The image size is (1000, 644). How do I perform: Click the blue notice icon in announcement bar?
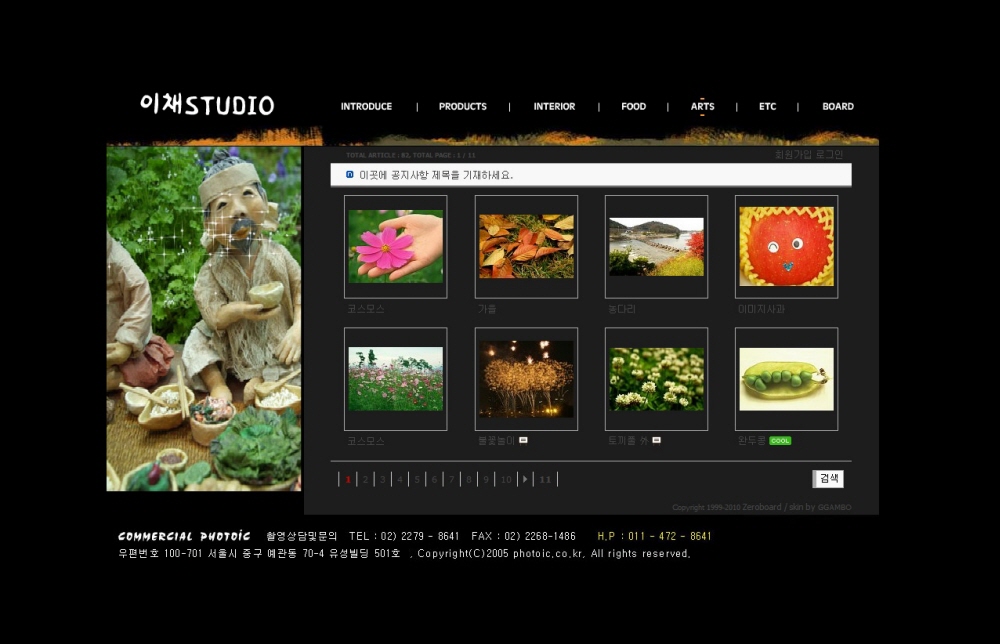tap(349, 174)
